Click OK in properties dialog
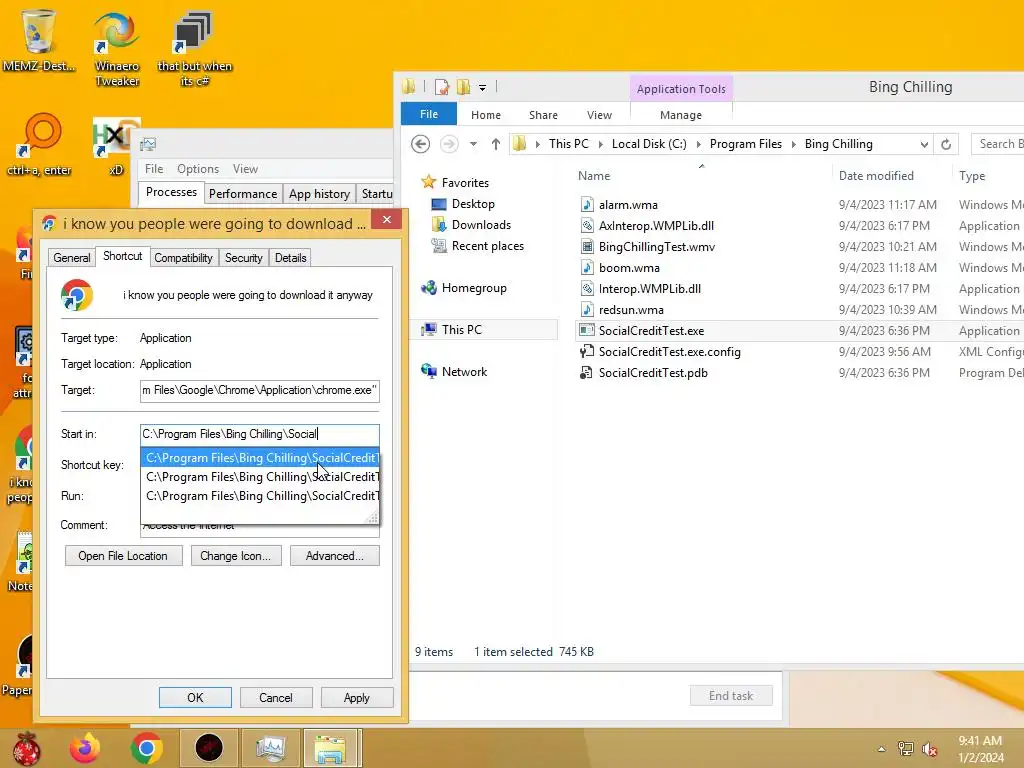1024x768 pixels. [x=195, y=697]
